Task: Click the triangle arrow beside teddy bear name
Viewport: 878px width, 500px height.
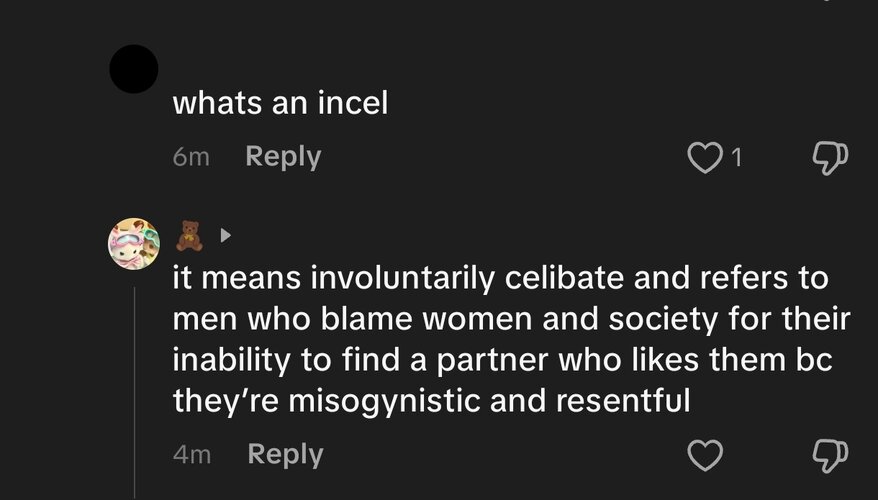Action: pyautogui.click(x=225, y=236)
